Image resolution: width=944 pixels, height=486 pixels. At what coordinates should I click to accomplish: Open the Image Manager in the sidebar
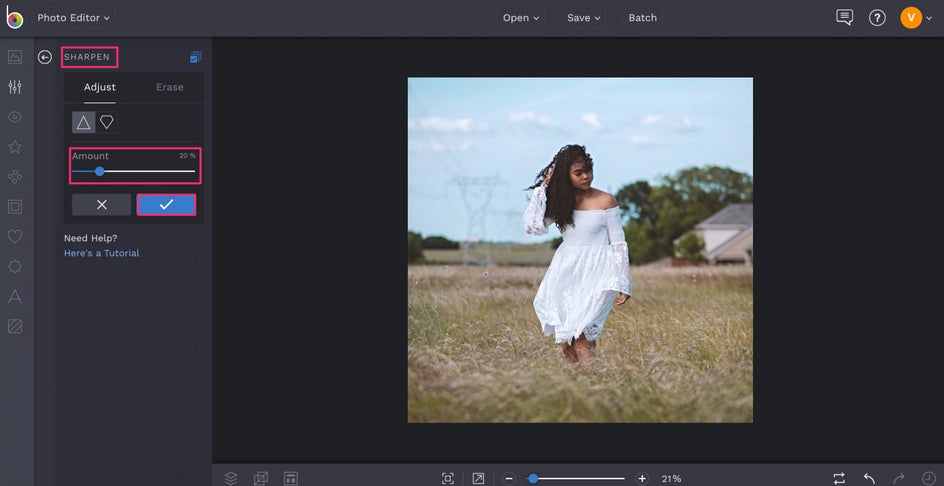click(15, 57)
